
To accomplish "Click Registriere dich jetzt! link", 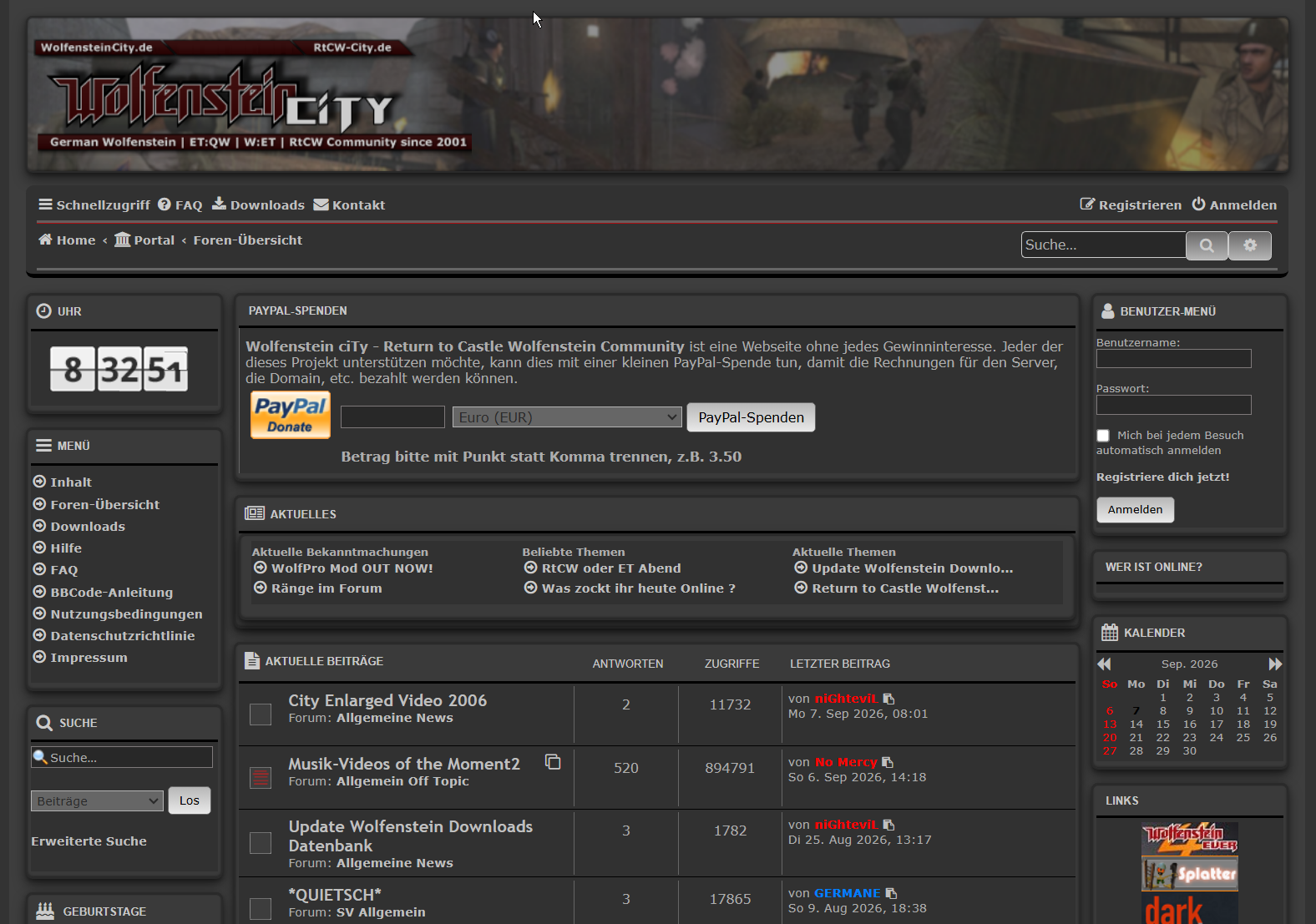I will pyautogui.click(x=1162, y=477).
